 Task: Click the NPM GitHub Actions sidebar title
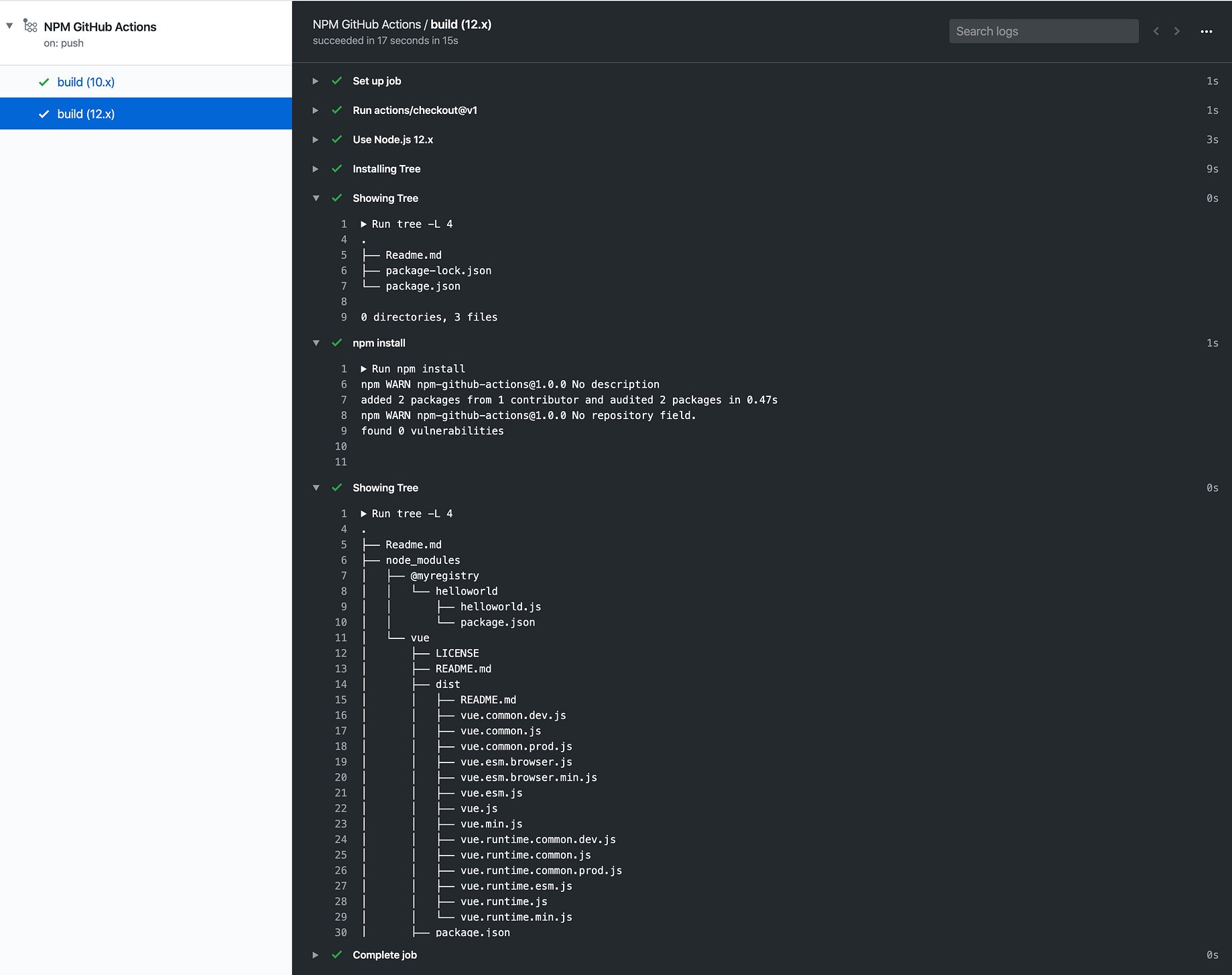(100, 27)
